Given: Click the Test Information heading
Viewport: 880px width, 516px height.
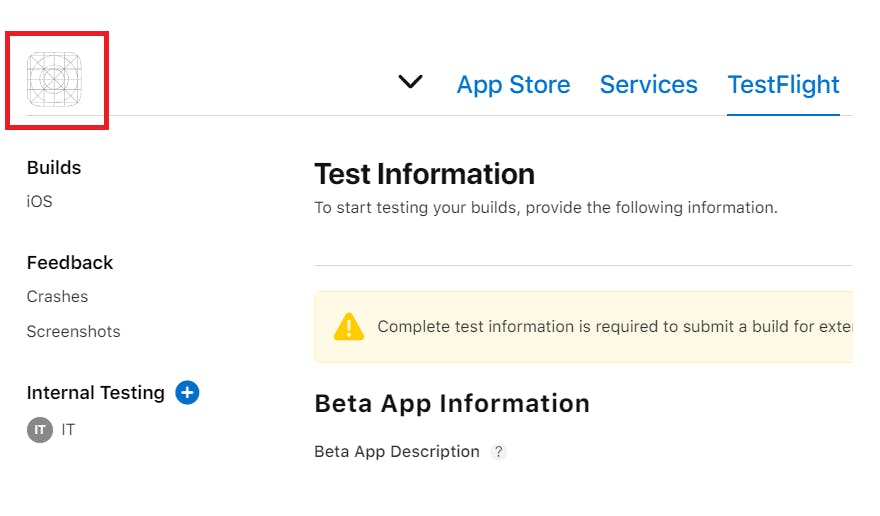Looking at the screenshot, I should (424, 174).
